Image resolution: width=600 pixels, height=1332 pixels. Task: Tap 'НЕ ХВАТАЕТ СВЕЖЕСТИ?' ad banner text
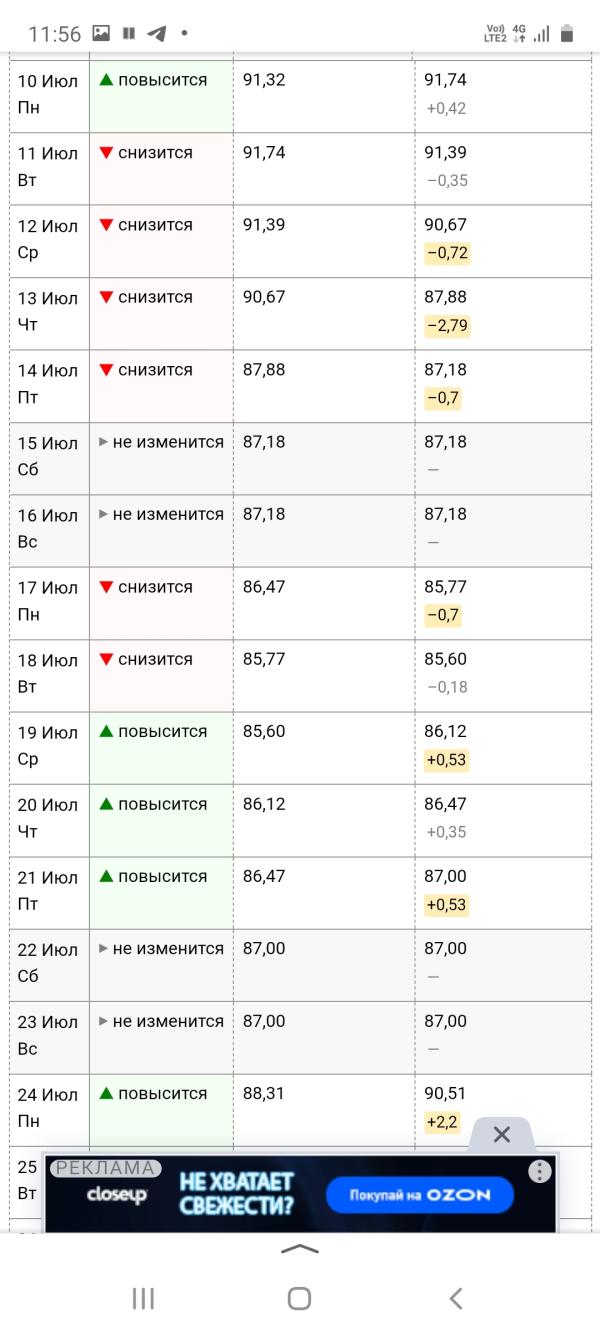[x=237, y=1194]
